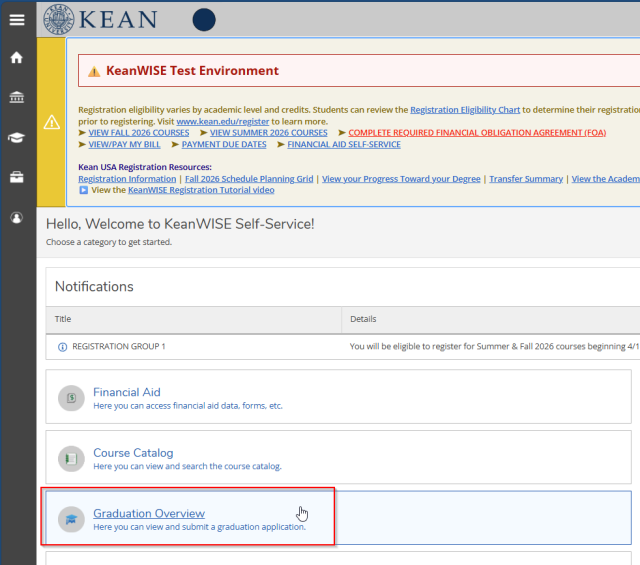Open the hamburger navigation menu
The width and height of the screenshot is (640, 565).
[17, 20]
